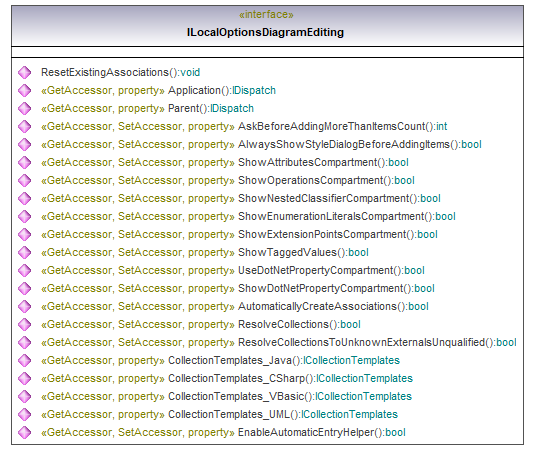Click the diamond icon beside ShowDotNetPropertyCompartment
The height and width of the screenshot is (449, 534).
click(x=25, y=288)
